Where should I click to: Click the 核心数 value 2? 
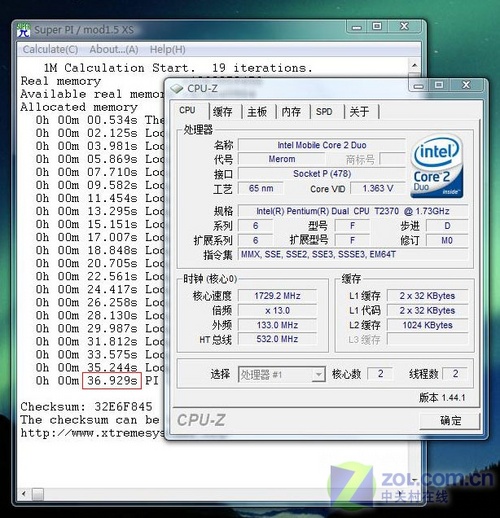click(x=380, y=374)
